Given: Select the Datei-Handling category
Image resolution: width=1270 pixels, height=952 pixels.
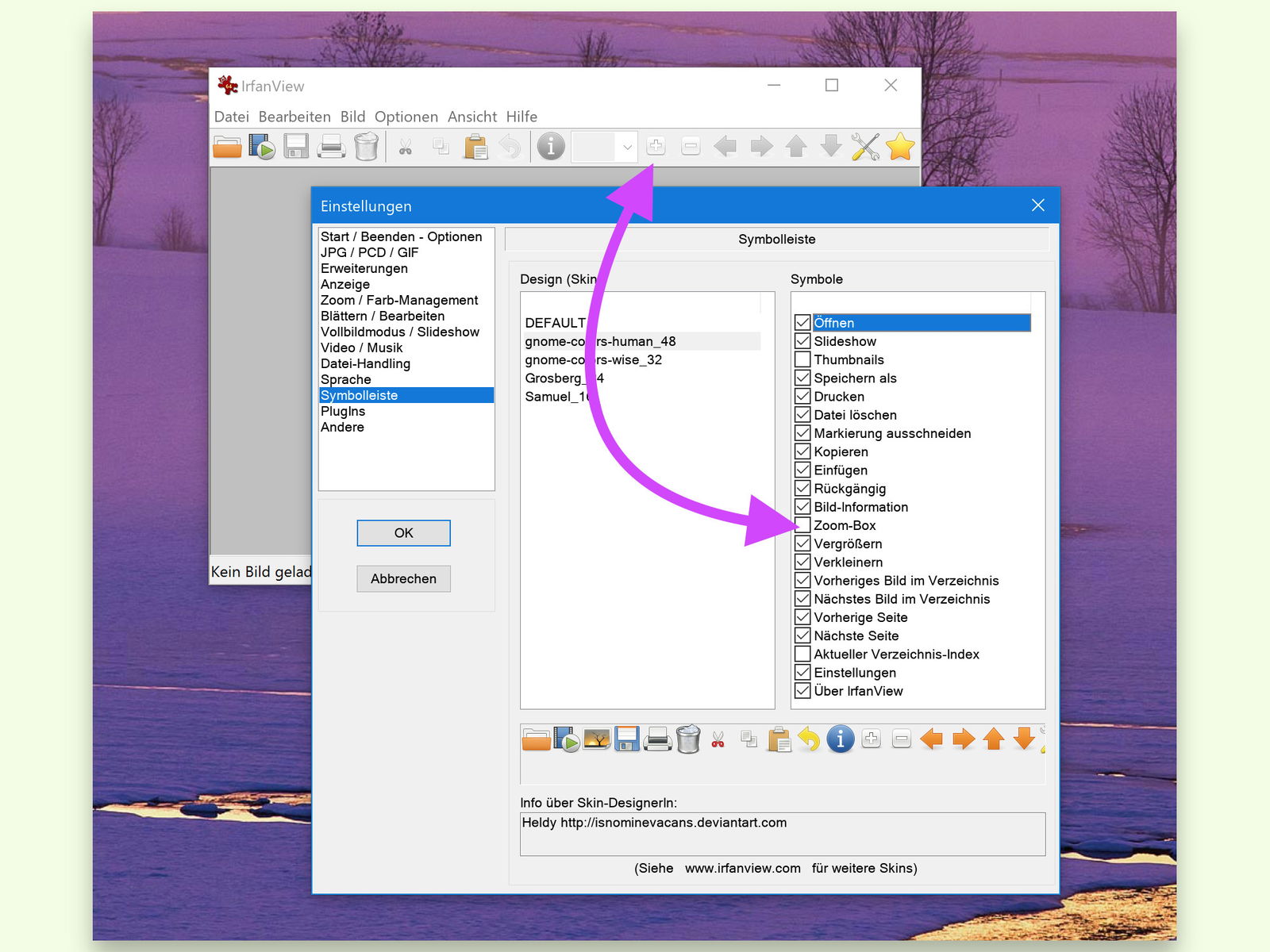Looking at the screenshot, I should pos(365,363).
